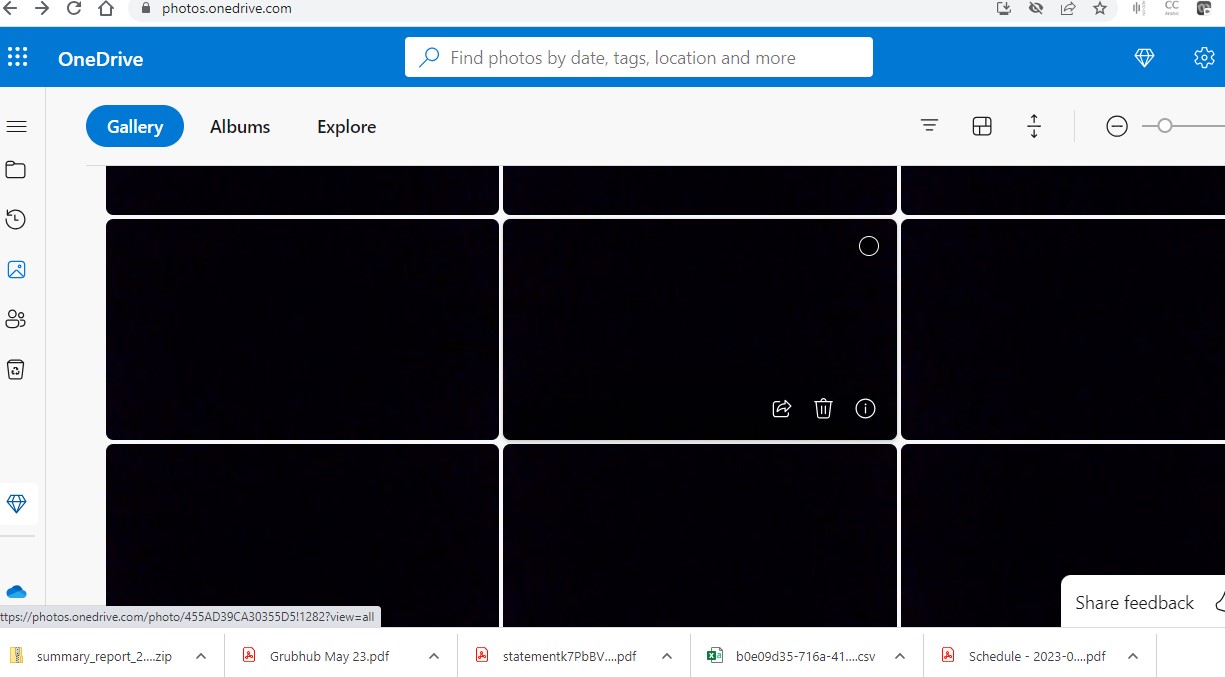Open the folder files view in sidebar

[x=16, y=169]
